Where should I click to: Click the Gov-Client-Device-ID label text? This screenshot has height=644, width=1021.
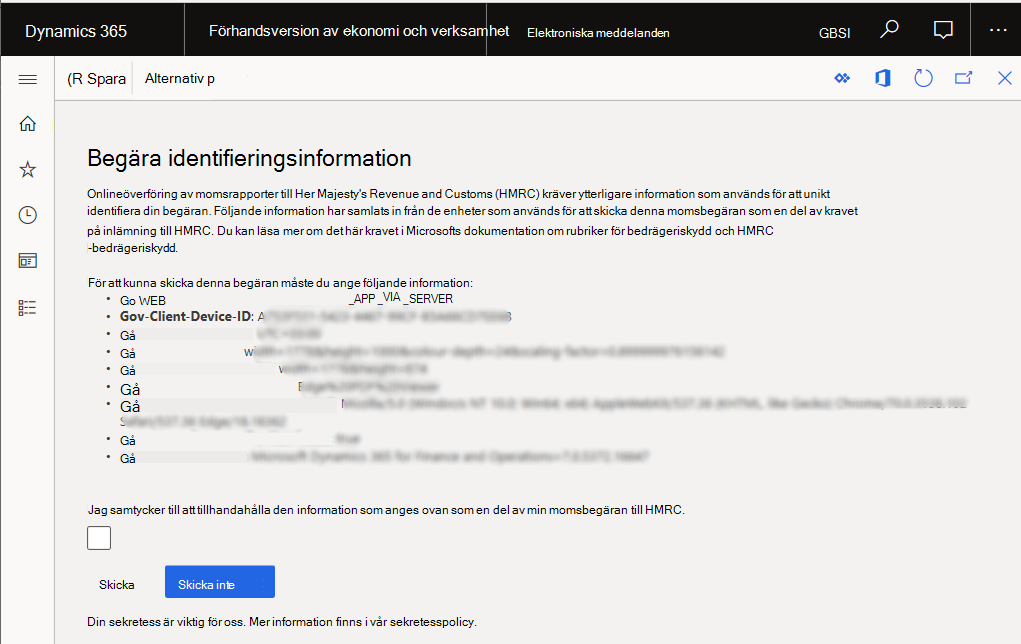(186, 316)
